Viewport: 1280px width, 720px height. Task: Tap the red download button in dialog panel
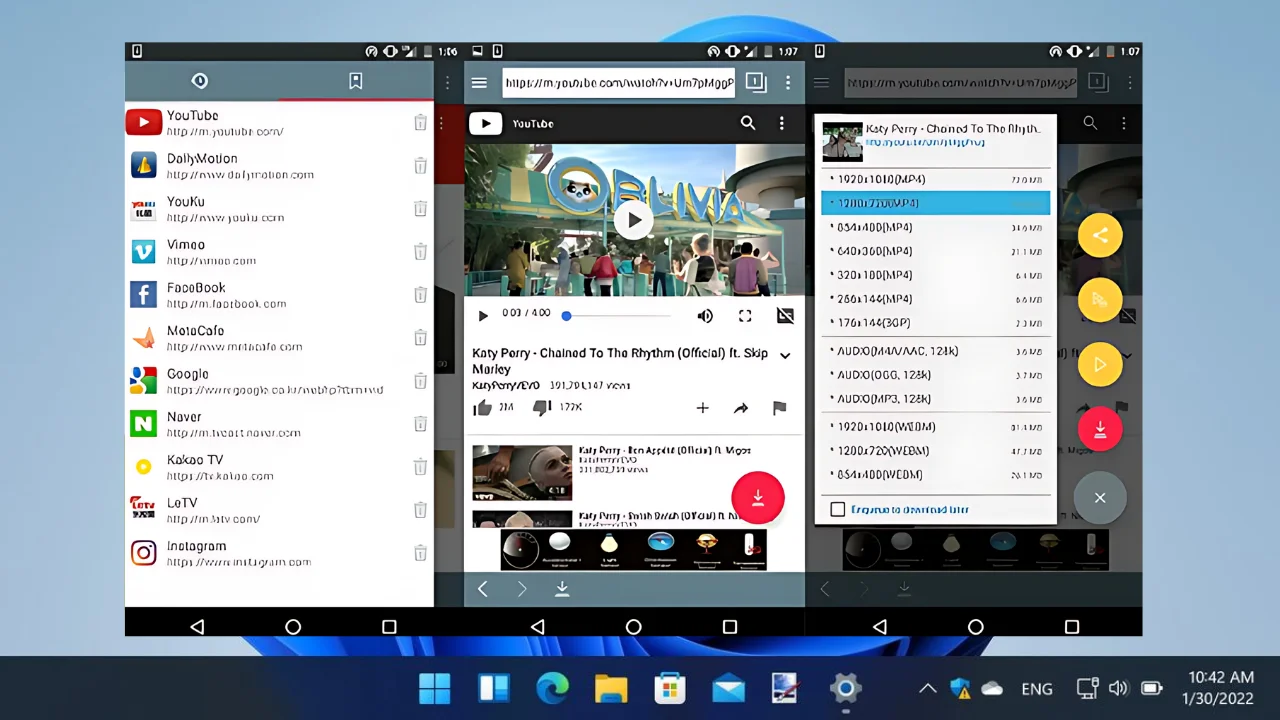[1100, 429]
